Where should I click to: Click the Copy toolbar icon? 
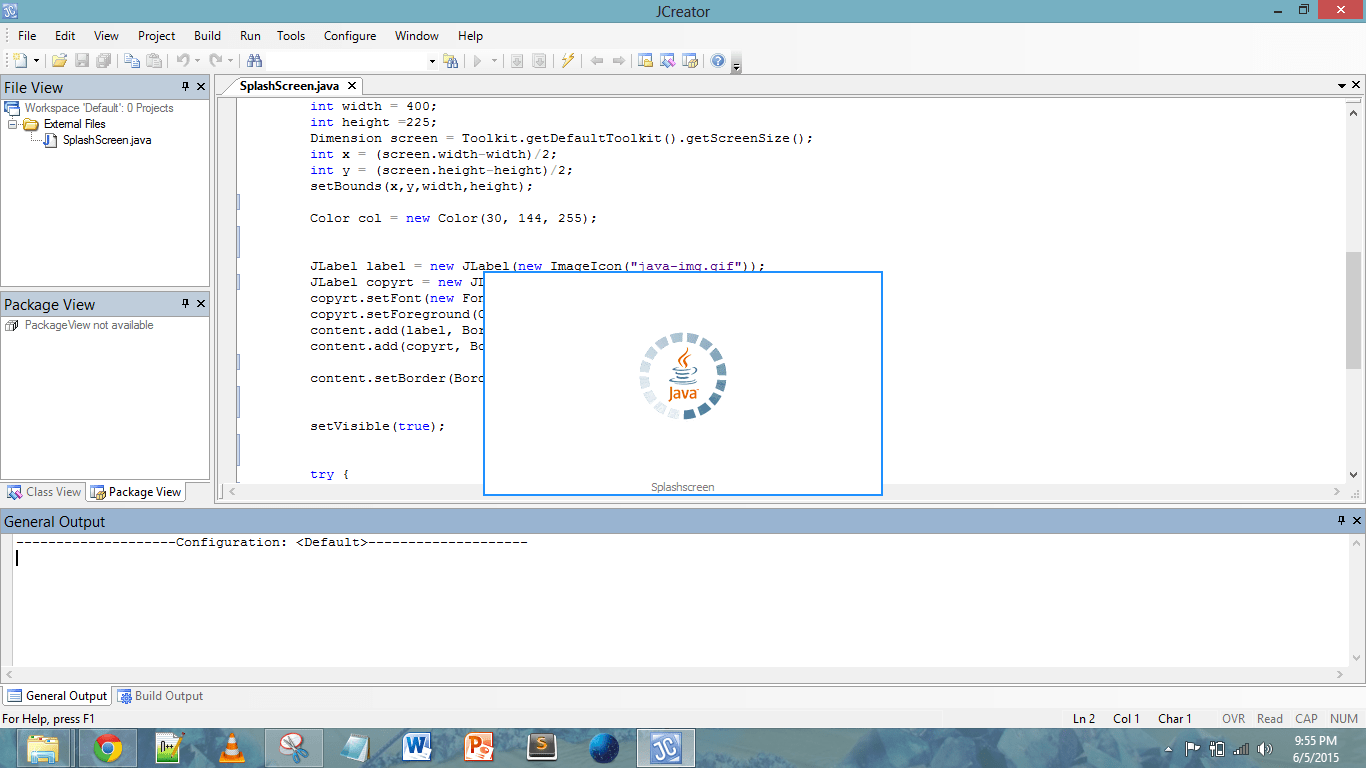point(131,61)
